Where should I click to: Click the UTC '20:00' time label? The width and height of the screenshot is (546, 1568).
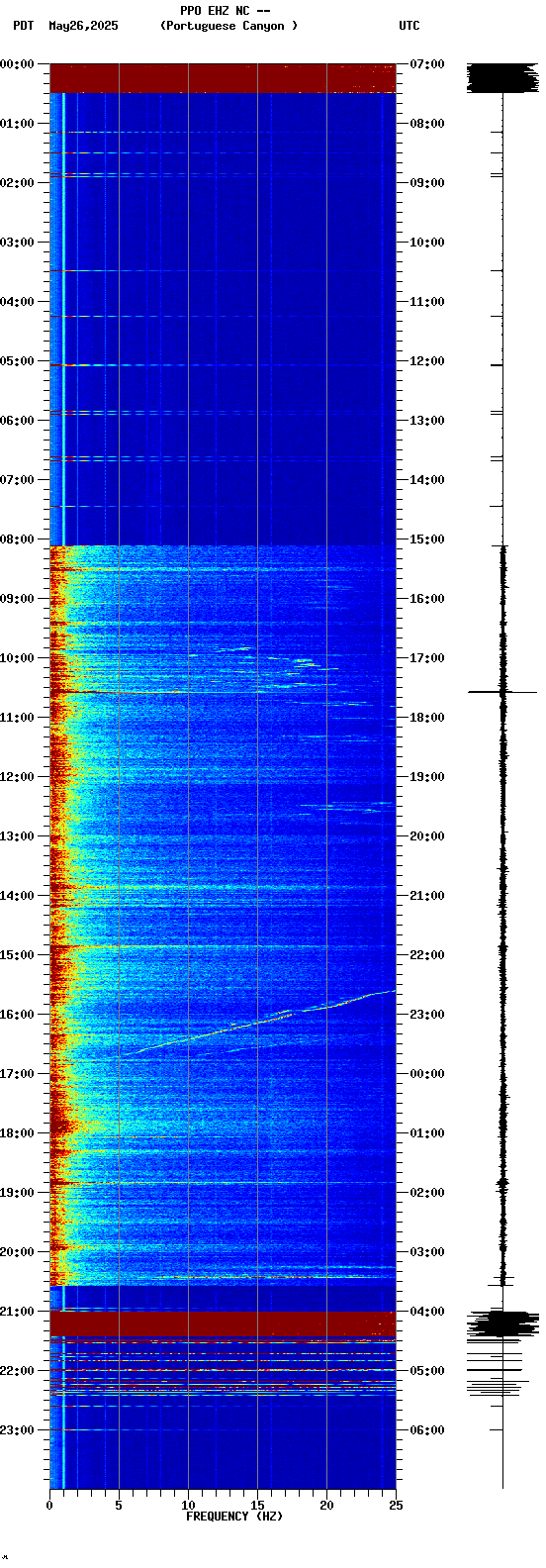[427, 836]
